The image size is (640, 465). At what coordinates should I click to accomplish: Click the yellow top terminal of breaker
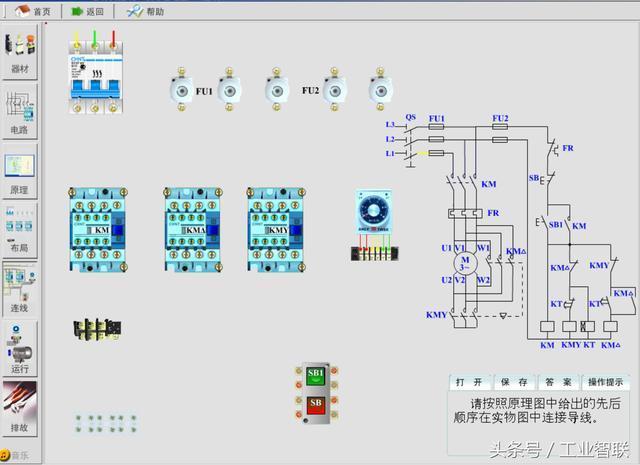[x=76, y=43]
